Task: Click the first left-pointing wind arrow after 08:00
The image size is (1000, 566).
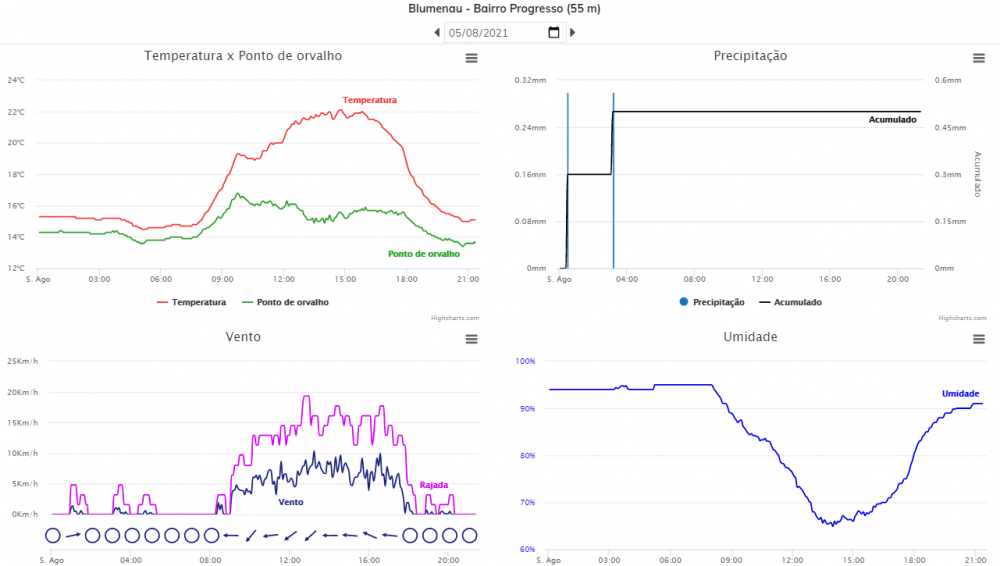Action: 230,536
